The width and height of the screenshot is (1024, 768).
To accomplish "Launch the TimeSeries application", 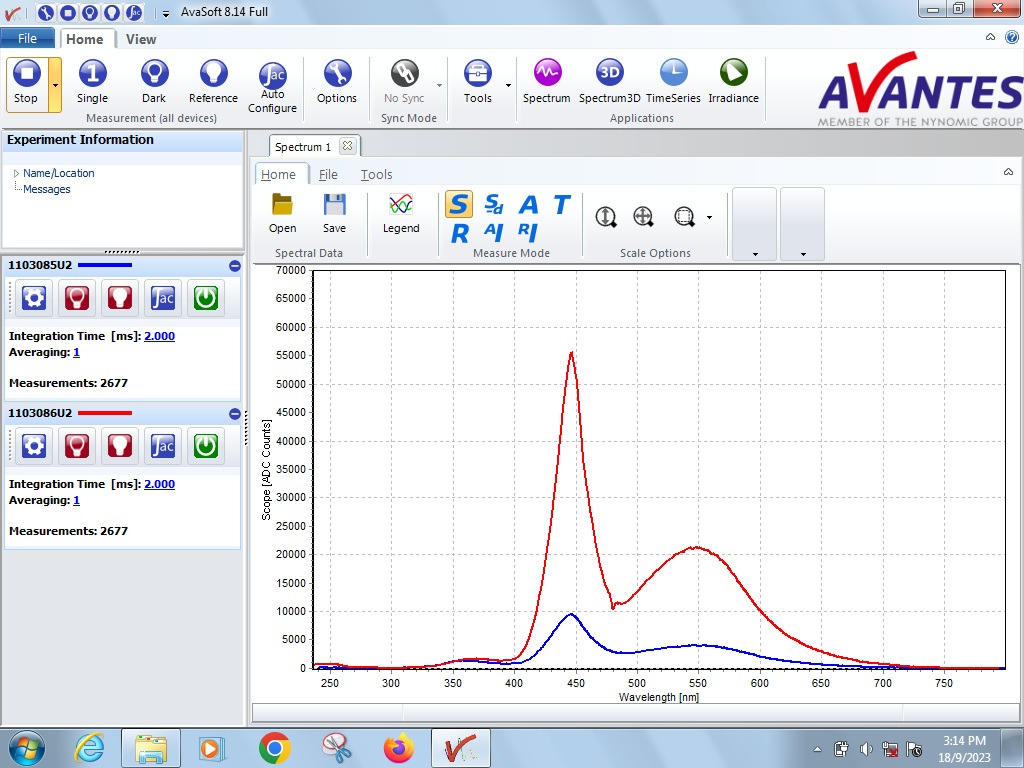I will [x=673, y=73].
